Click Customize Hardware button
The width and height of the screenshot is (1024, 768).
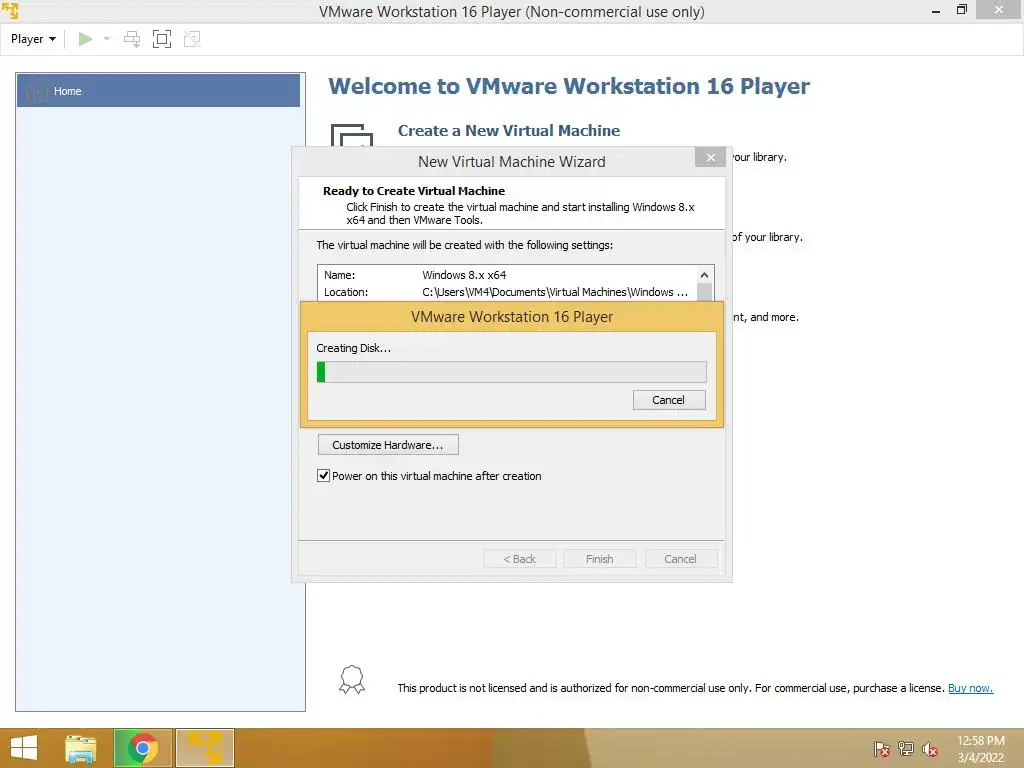click(388, 445)
